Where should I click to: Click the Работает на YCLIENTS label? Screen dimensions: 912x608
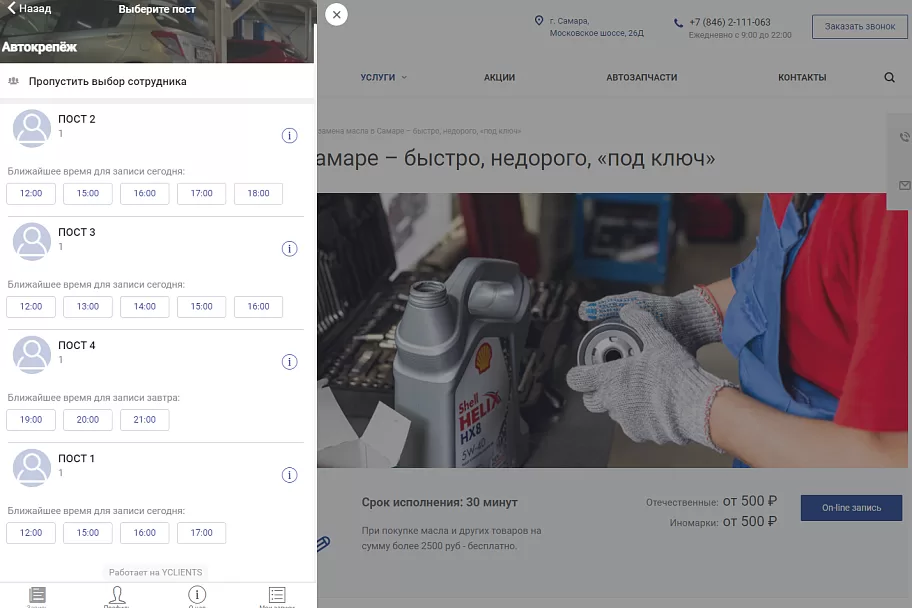155,573
